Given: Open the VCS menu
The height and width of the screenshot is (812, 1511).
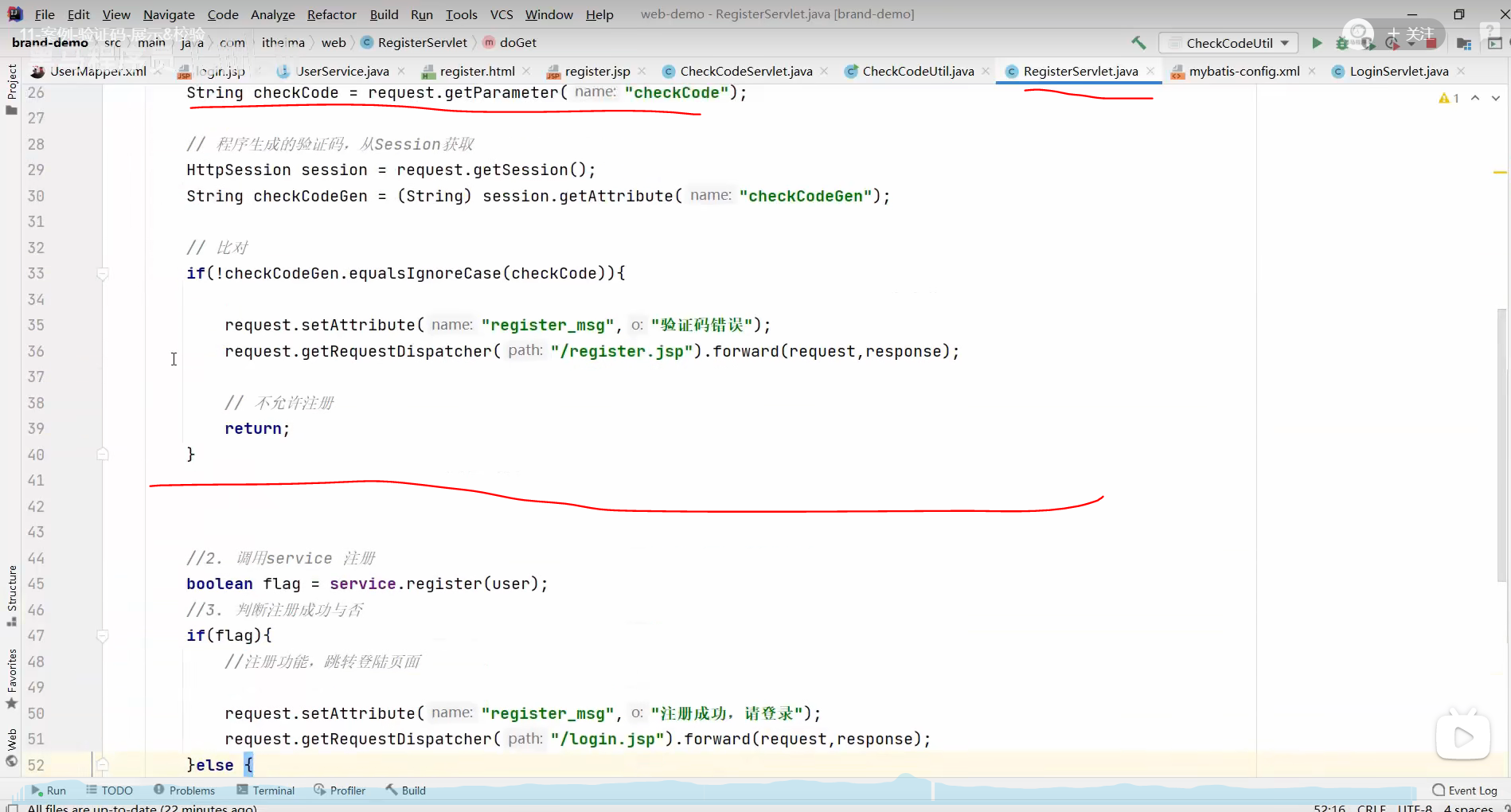Looking at the screenshot, I should click(502, 14).
